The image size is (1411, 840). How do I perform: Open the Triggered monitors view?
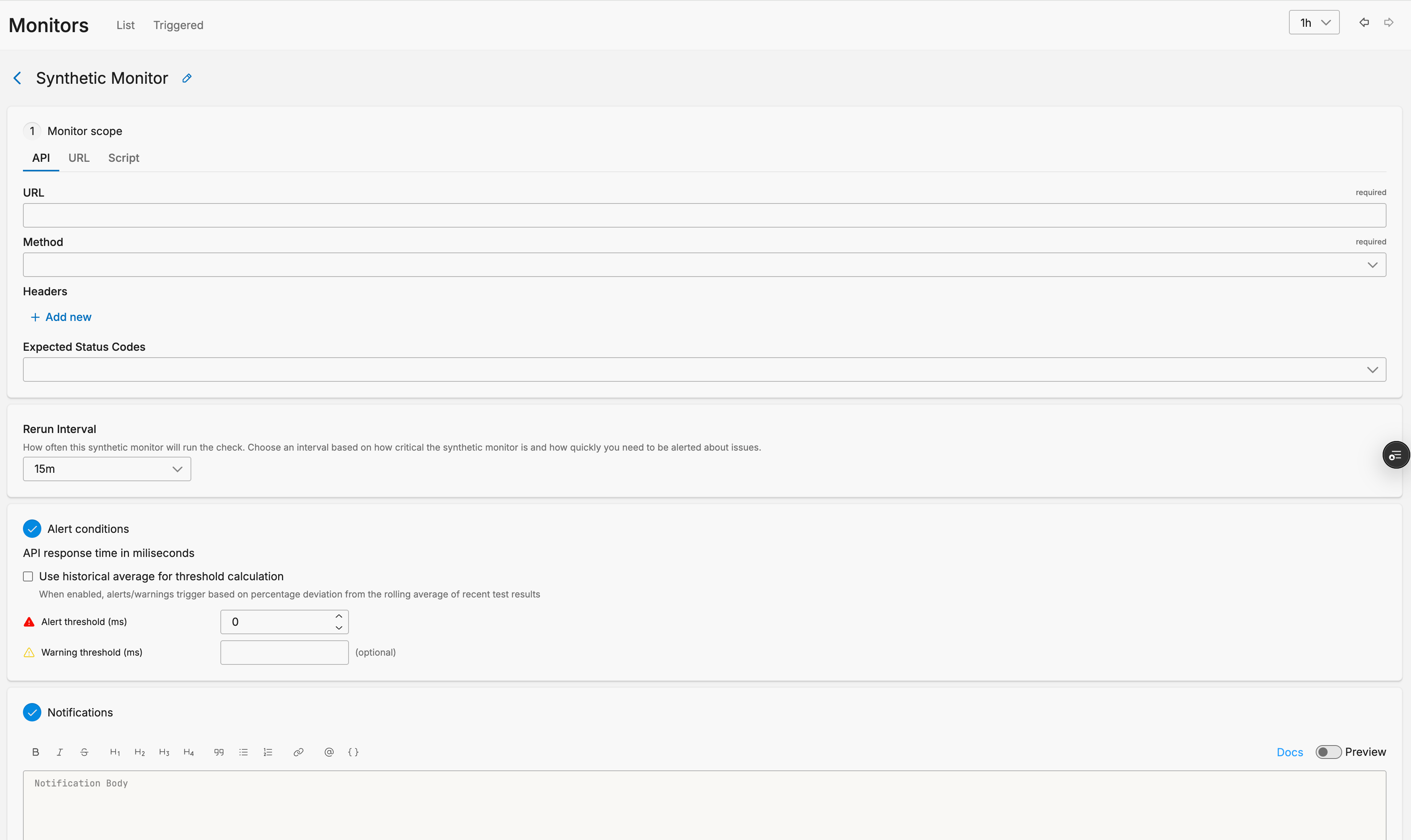178,25
